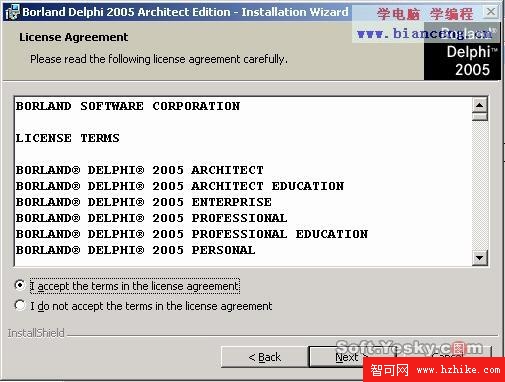
Task: Click the 'LICENSE TERMS' line
Action: (67, 138)
